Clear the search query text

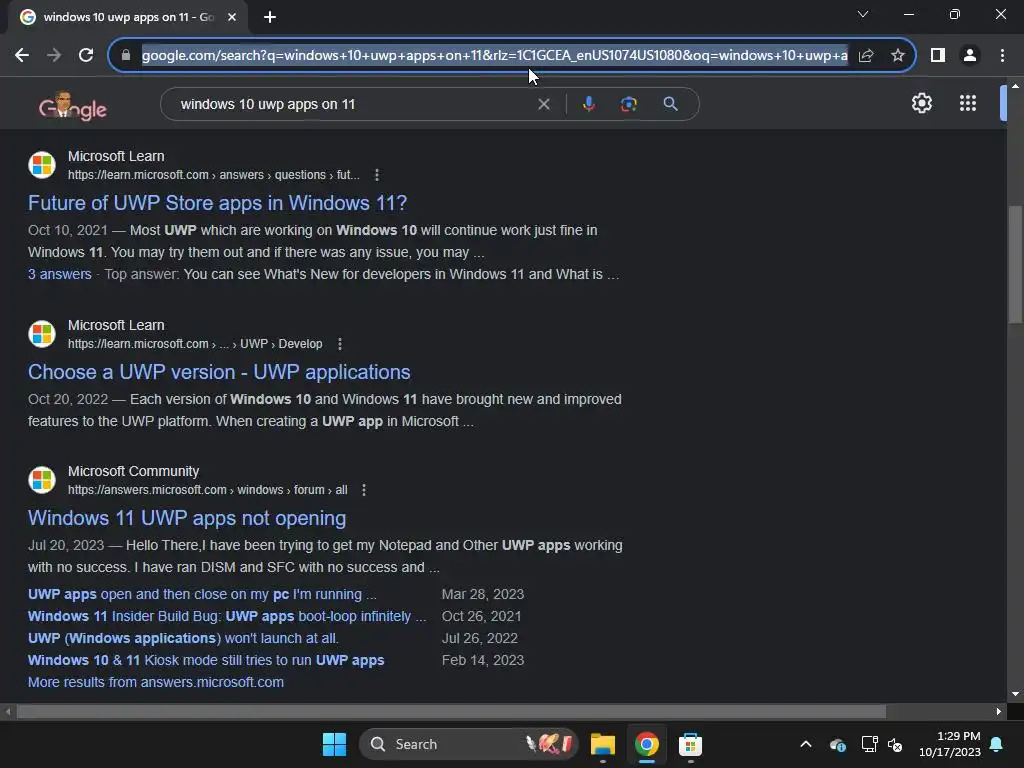point(543,104)
